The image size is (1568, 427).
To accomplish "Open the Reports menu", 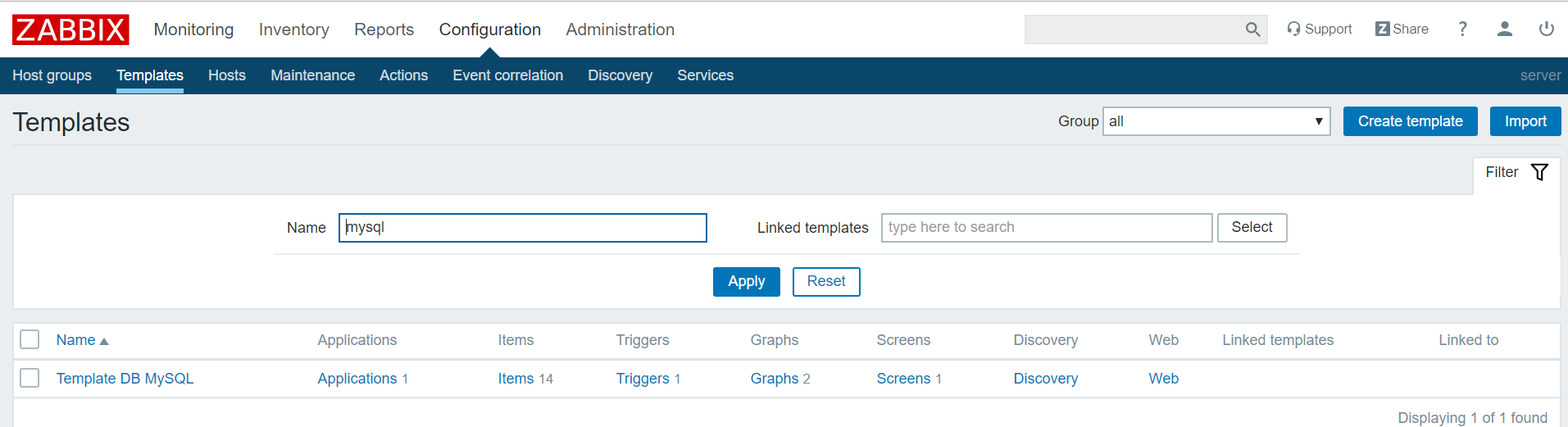I will pos(384,30).
